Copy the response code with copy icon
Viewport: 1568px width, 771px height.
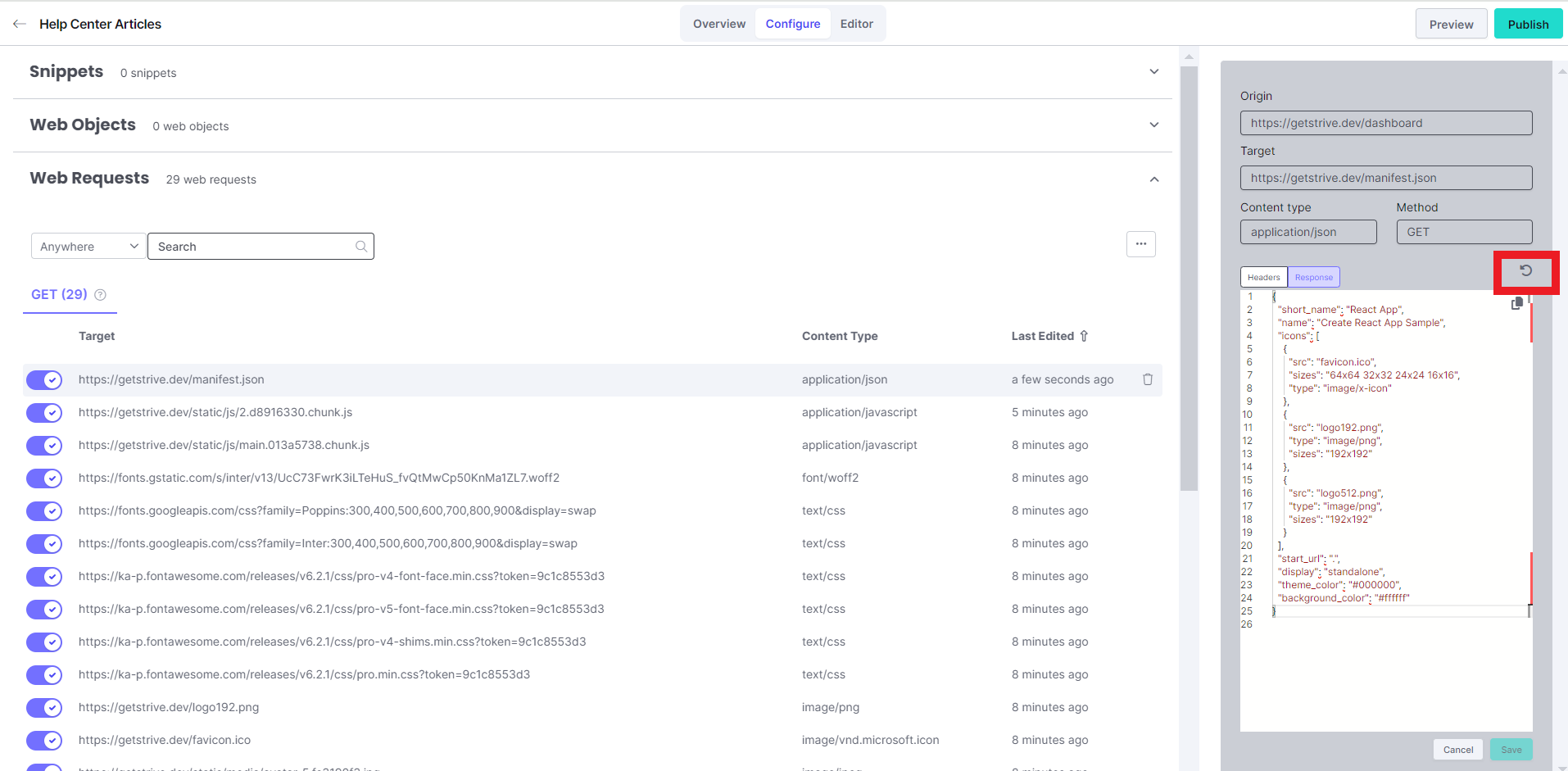point(1517,303)
